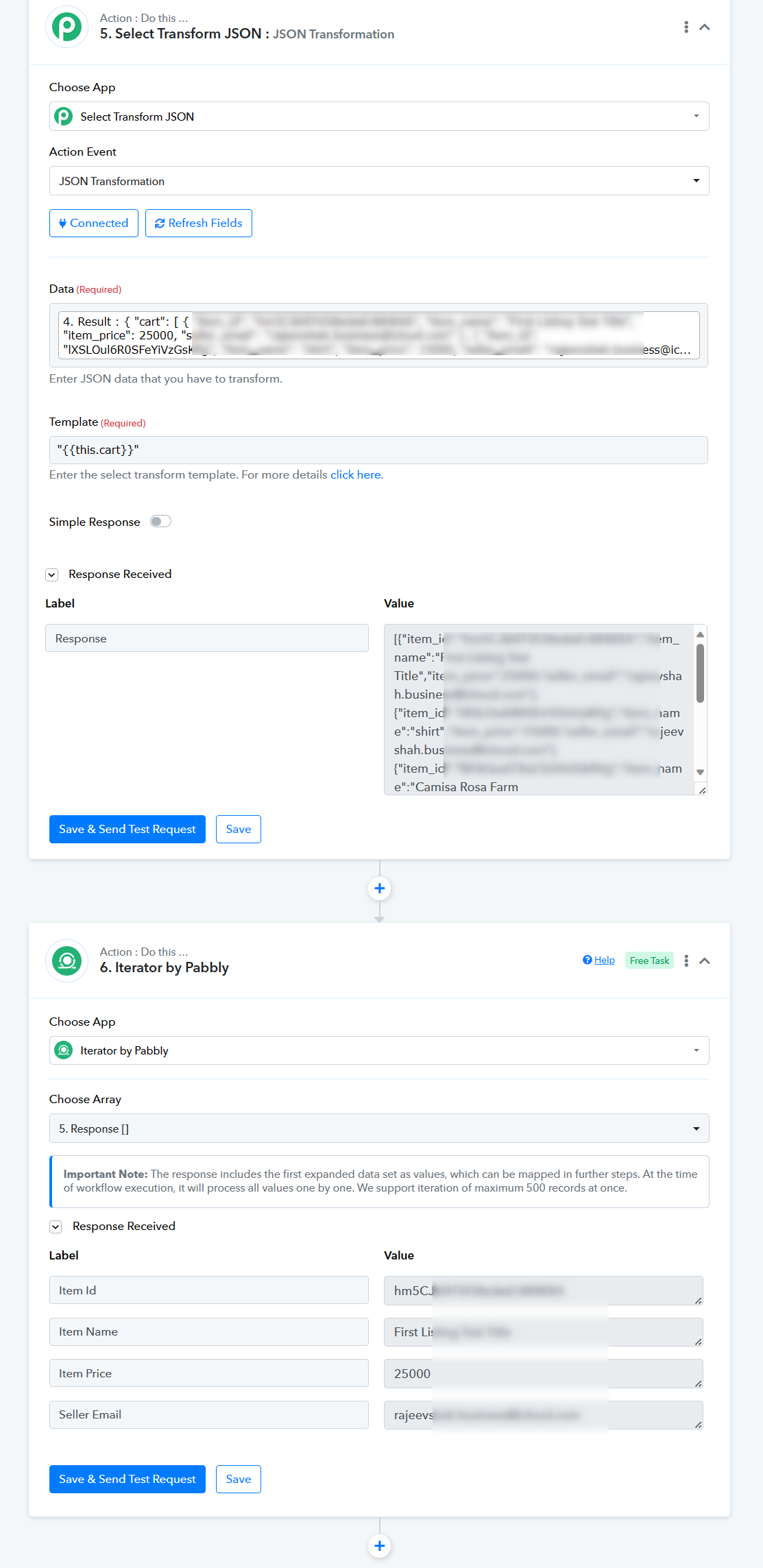Add a step with plus icon between steps 5 and 6
763x1568 pixels.
pyautogui.click(x=380, y=889)
